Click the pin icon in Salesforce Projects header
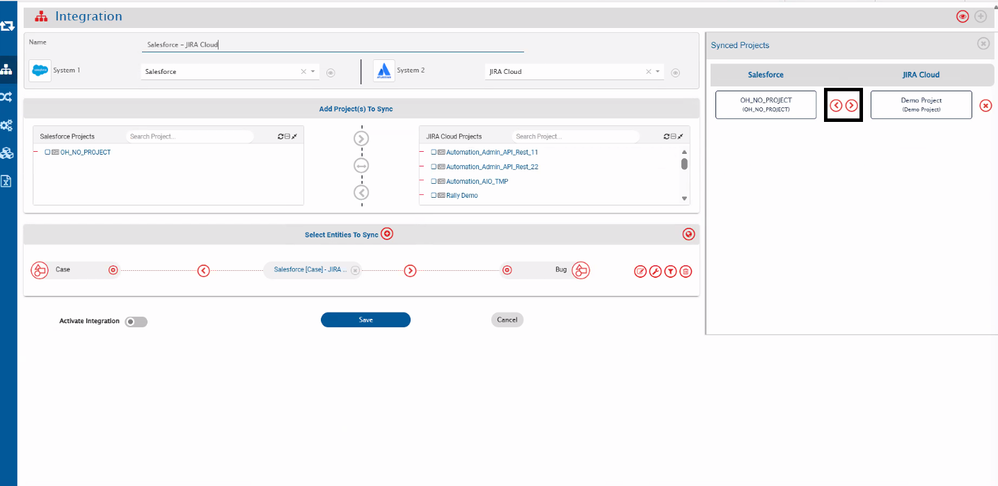This screenshot has height=486, width=998. click(x=295, y=137)
